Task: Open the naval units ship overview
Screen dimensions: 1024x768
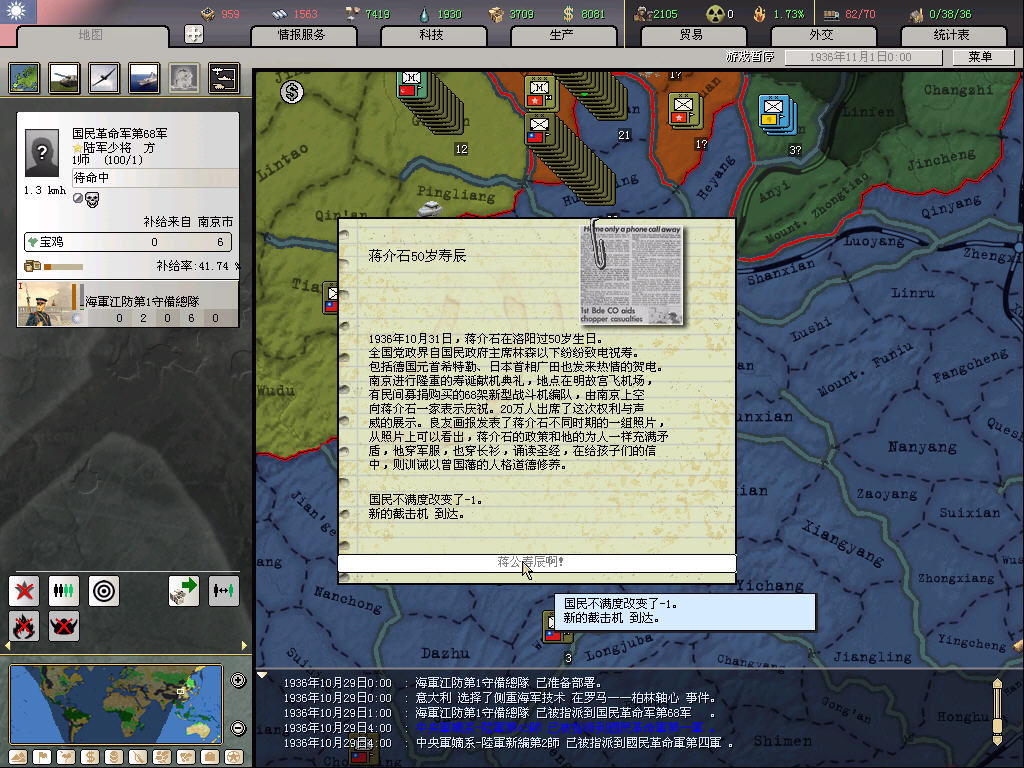Action: coord(144,78)
